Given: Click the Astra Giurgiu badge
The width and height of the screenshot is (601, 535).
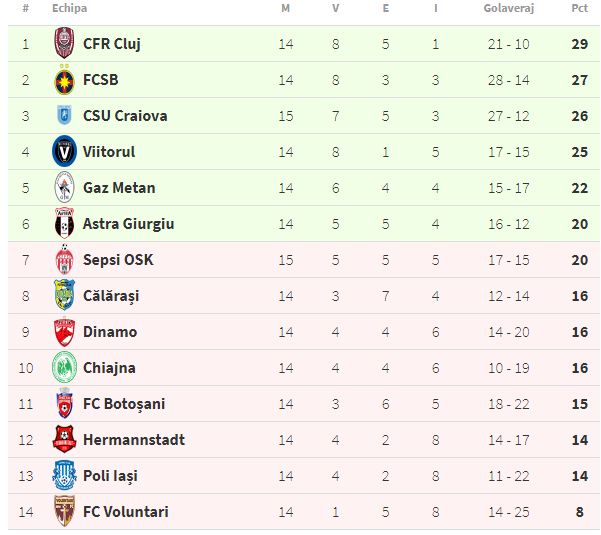Looking at the screenshot, I should [x=64, y=223].
